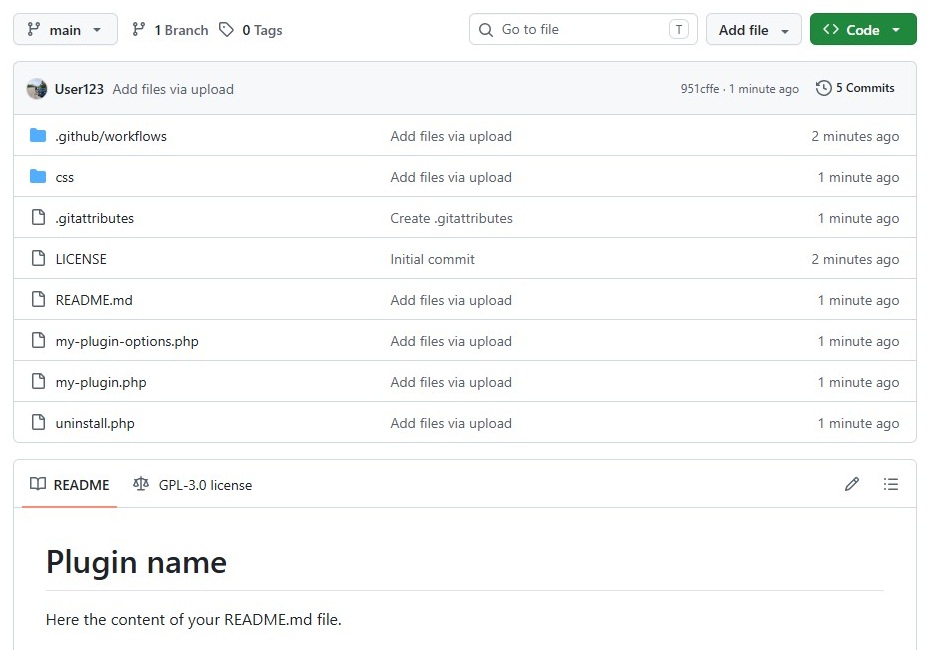
Task: Click the file icon next to .gitattributes
Action: coord(39,217)
